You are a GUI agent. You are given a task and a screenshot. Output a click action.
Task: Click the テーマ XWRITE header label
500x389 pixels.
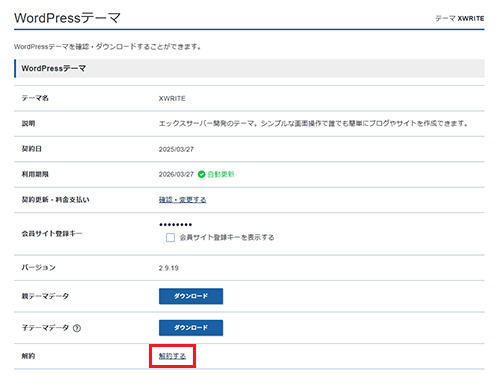(460, 18)
